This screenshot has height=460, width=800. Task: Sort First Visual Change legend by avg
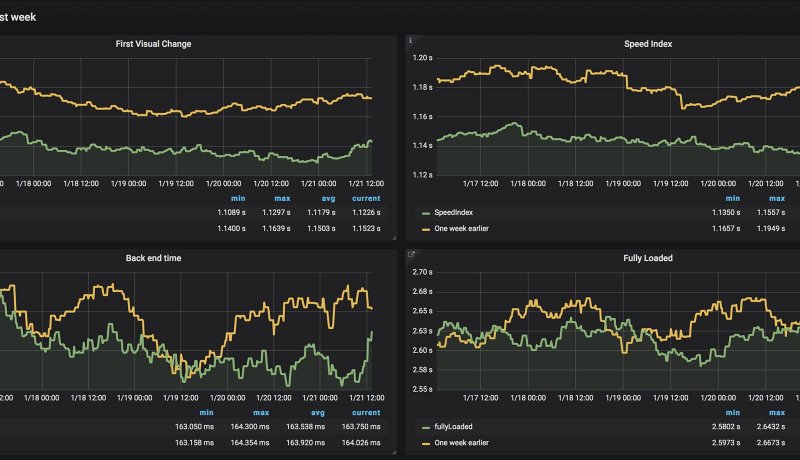pyautogui.click(x=328, y=198)
